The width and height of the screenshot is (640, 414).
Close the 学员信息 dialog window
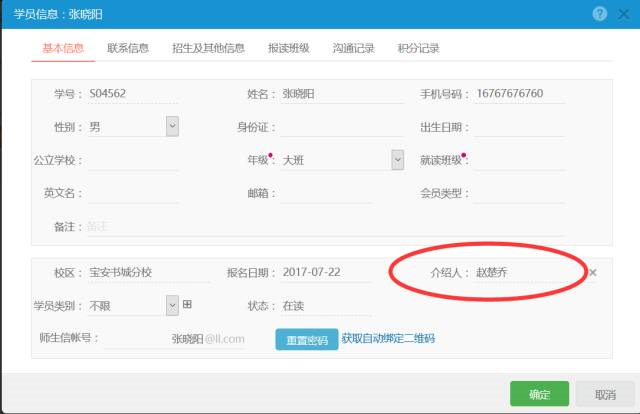point(623,14)
